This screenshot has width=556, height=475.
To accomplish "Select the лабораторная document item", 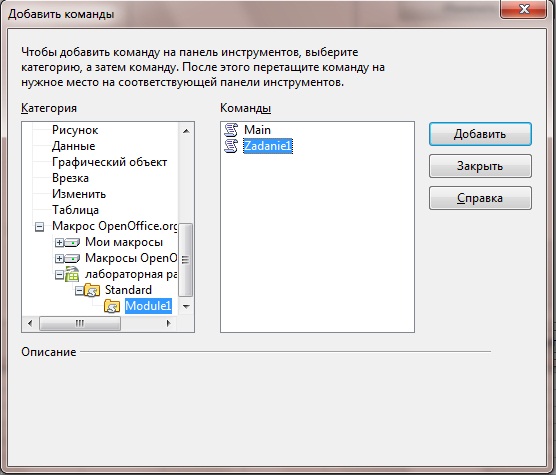I will click(x=131, y=274).
